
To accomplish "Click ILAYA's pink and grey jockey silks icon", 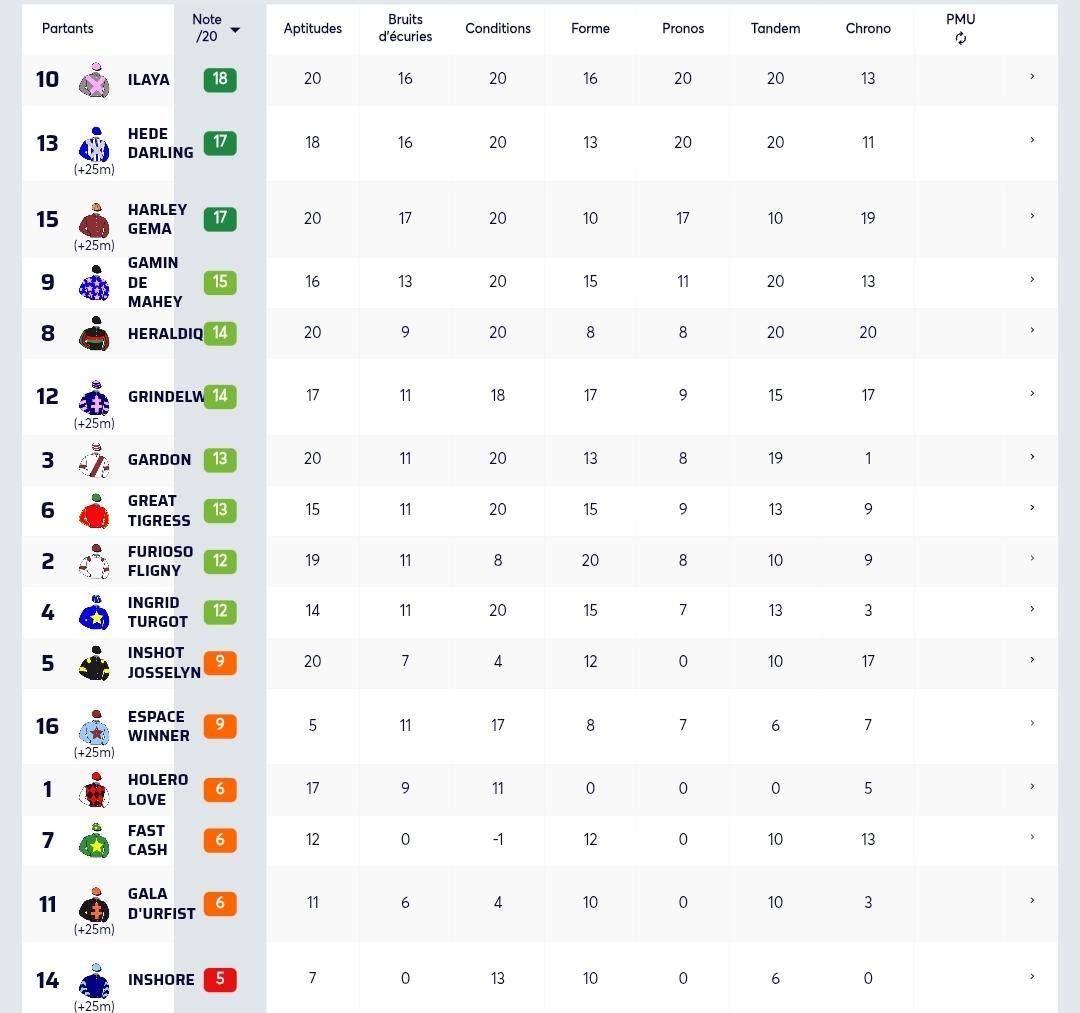I will 94,80.
